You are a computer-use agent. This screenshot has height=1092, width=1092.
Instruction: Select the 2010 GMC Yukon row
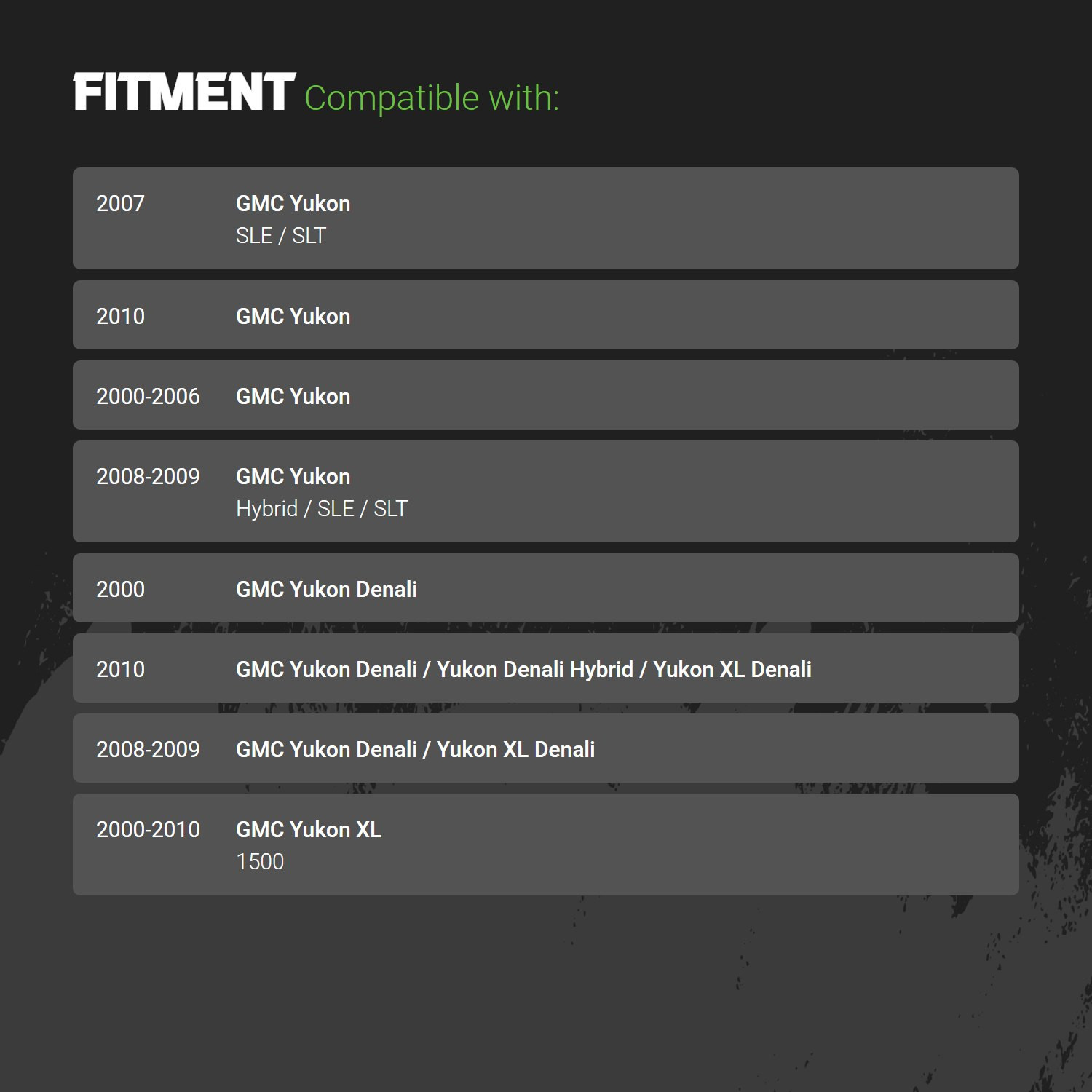pos(546,315)
